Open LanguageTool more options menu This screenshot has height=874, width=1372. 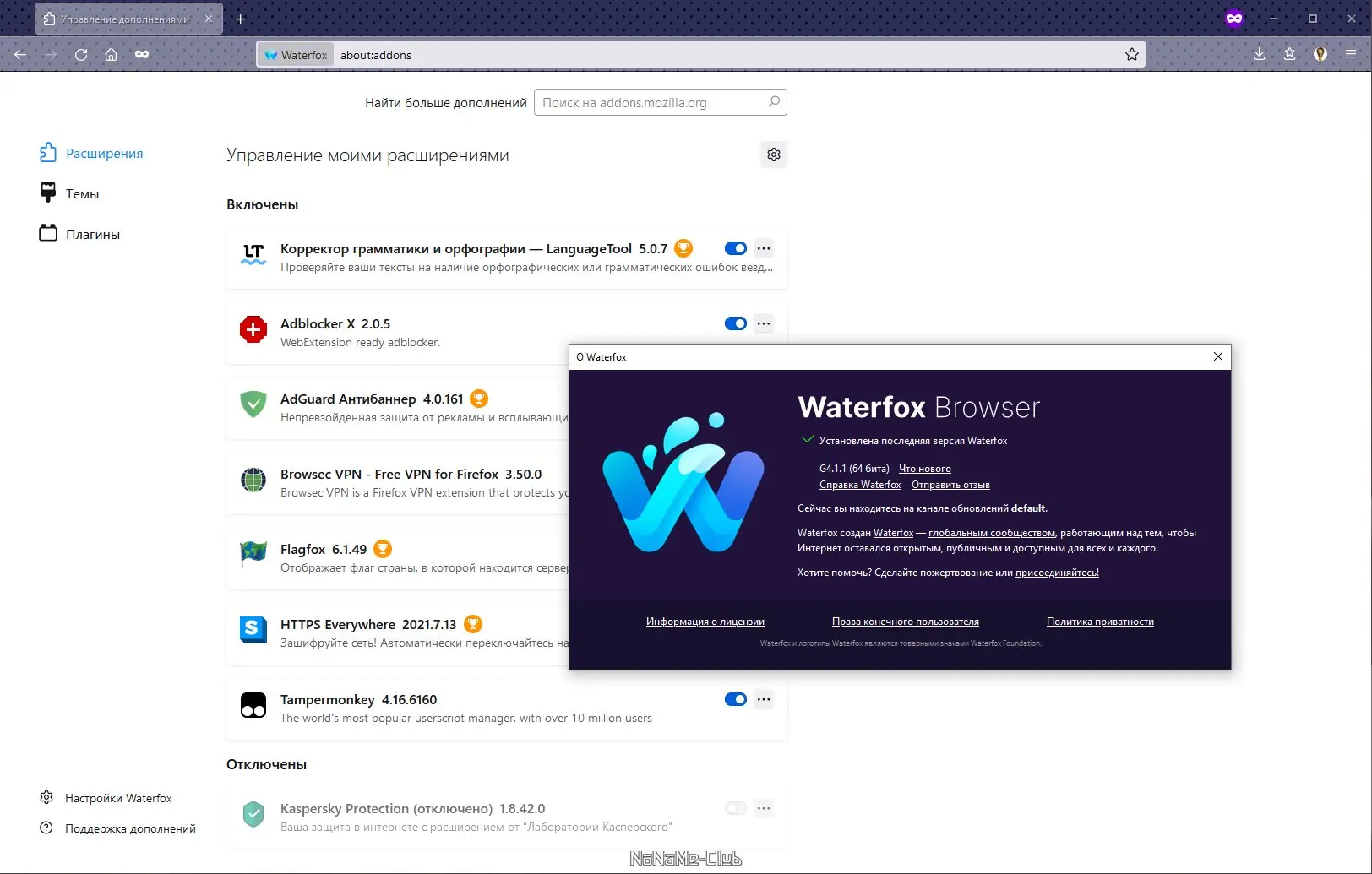coord(764,248)
